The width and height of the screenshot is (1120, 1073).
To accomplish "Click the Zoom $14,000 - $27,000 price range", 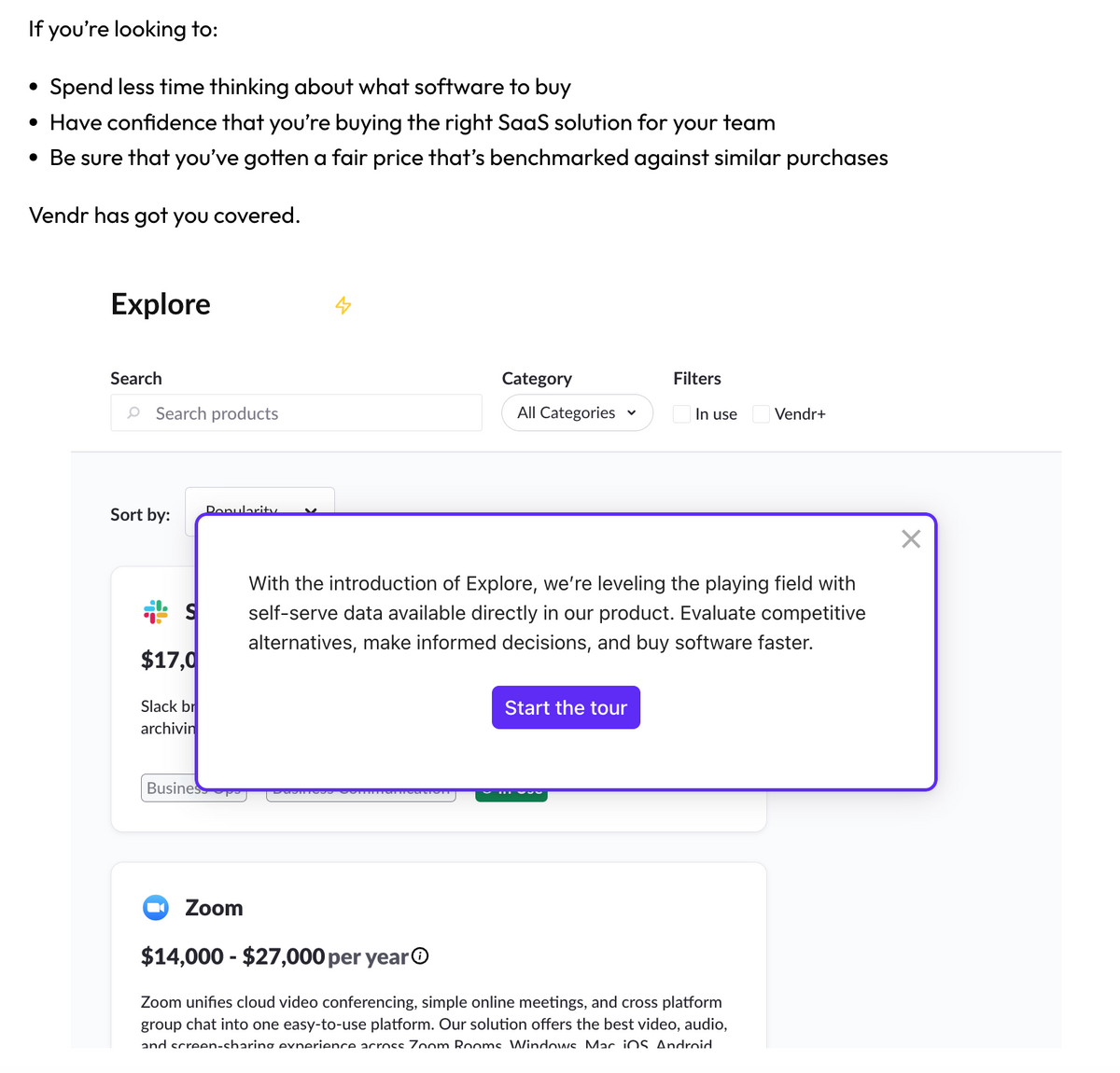I will 232,956.
